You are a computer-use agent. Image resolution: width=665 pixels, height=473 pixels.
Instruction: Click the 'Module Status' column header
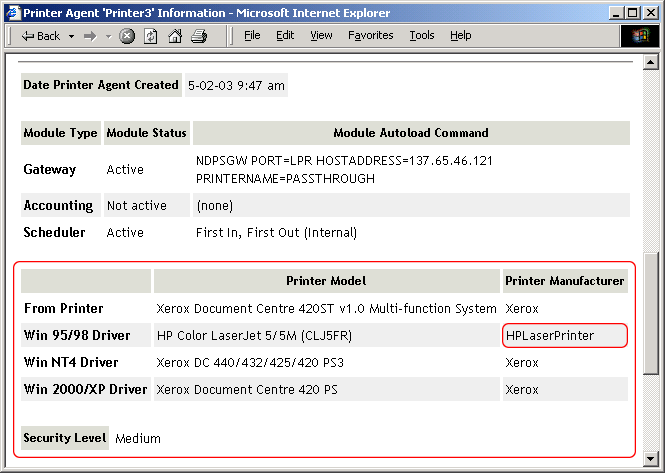tap(147, 133)
